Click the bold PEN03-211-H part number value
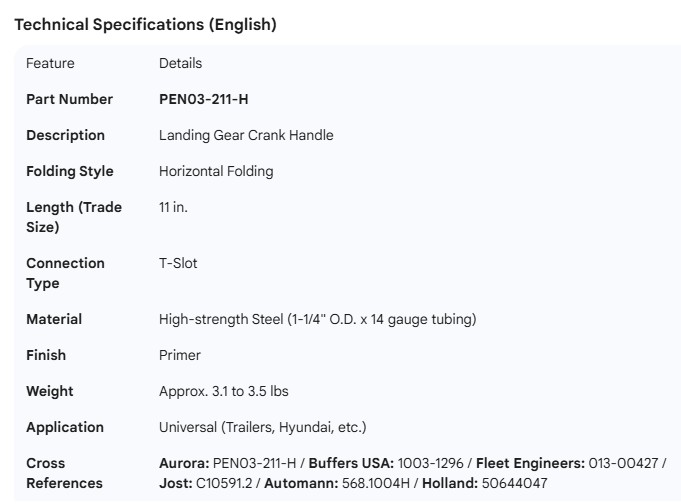Screen dimensions: 681x504 click(203, 99)
